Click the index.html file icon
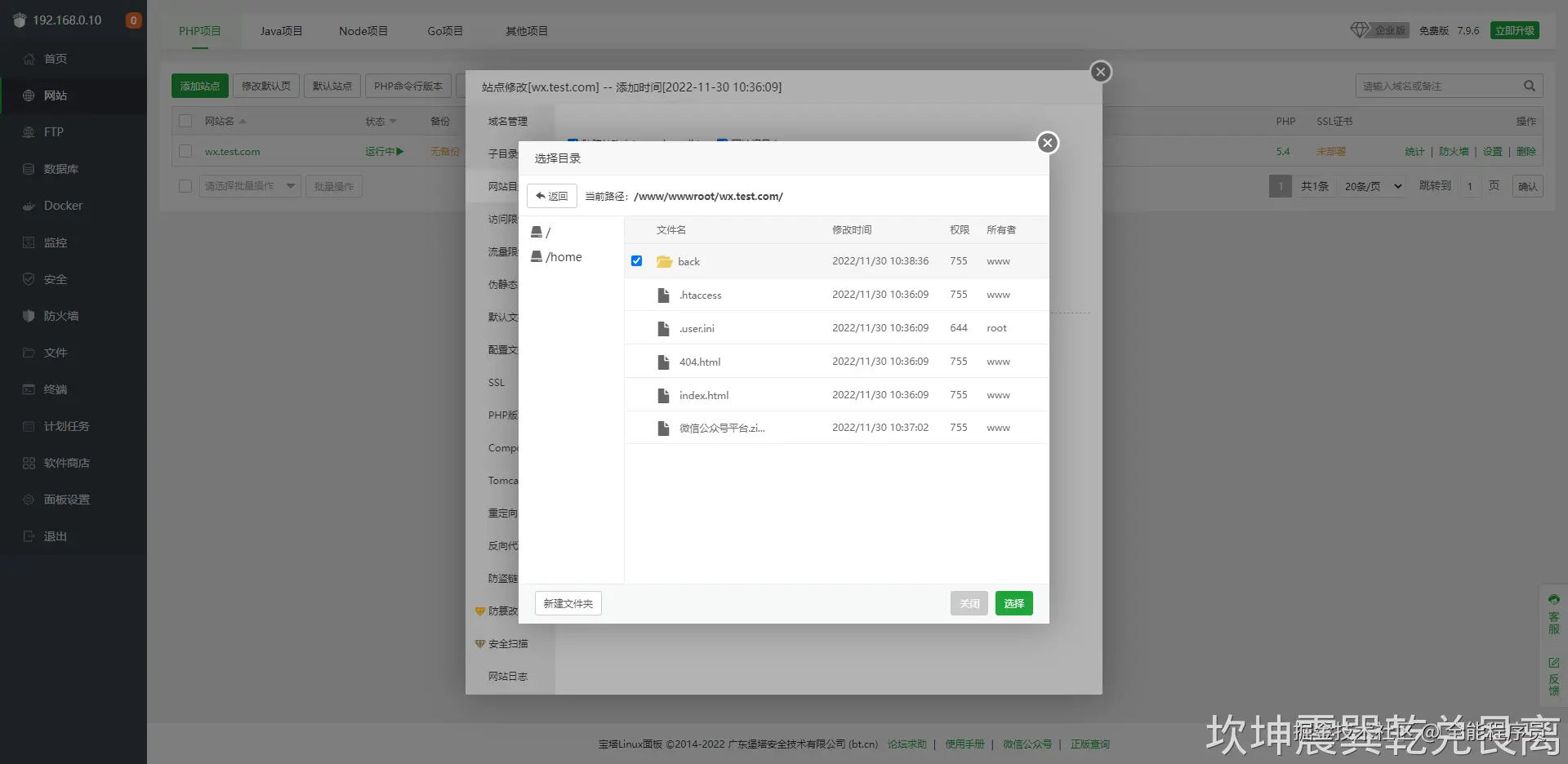The image size is (1568, 764). point(664,395)
